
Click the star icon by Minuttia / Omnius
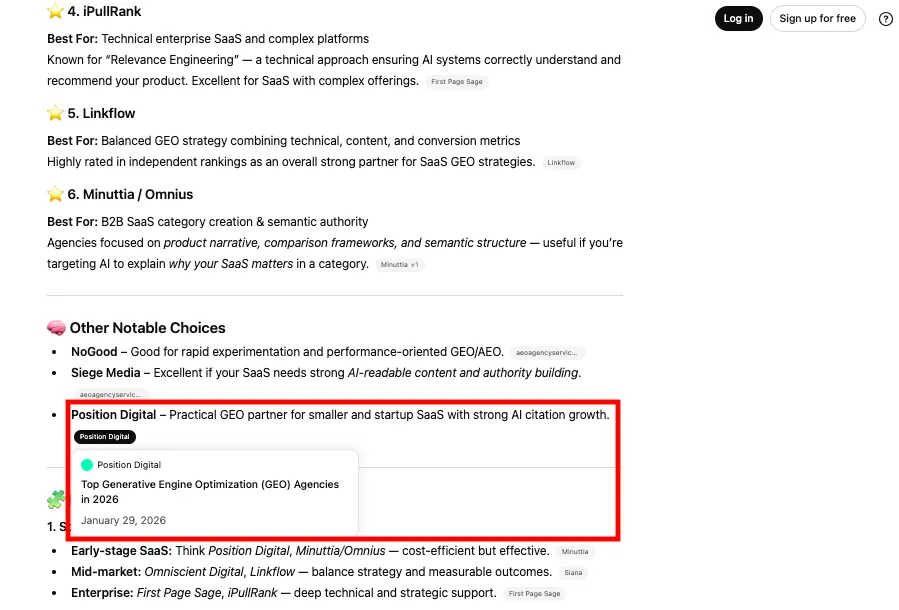coord(56,194)
